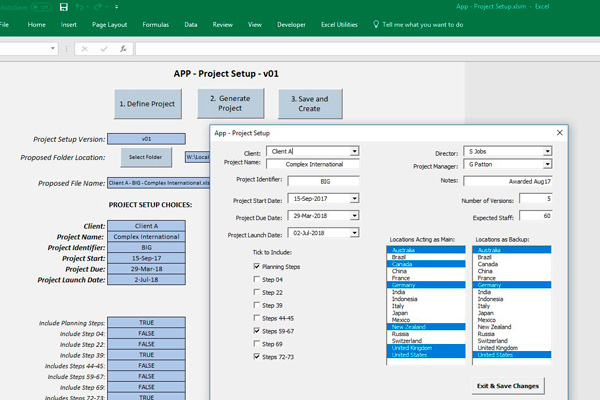
Task: Tick the Steps 44-45 checkbox
Action: pos(257,318)
